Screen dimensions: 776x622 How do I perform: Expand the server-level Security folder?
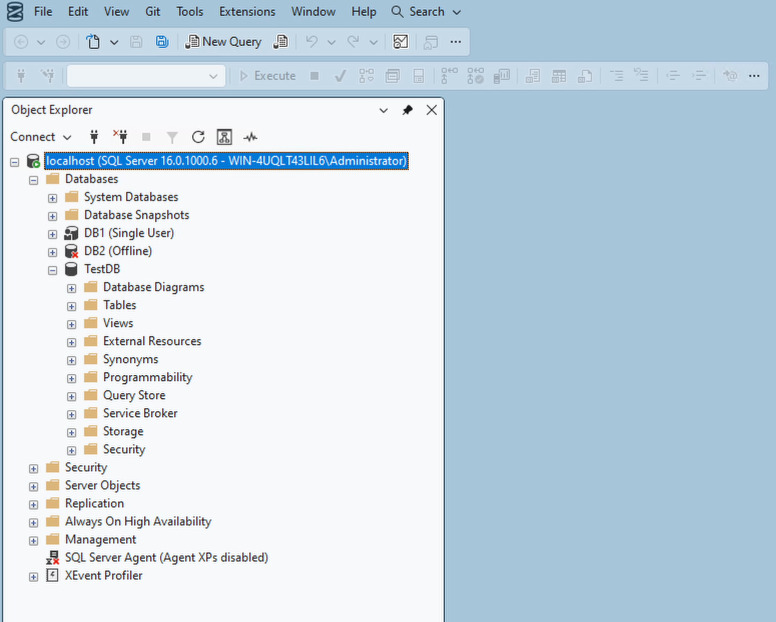[x=34, y=469]
